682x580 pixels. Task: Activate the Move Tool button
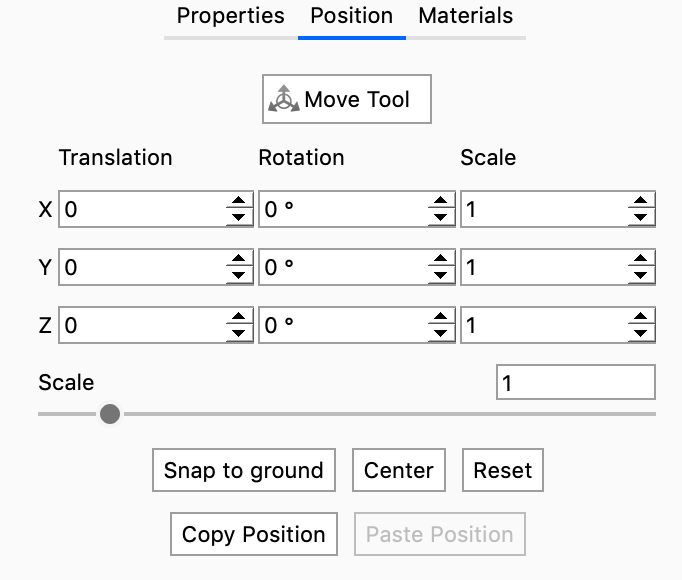click(346, 99)
